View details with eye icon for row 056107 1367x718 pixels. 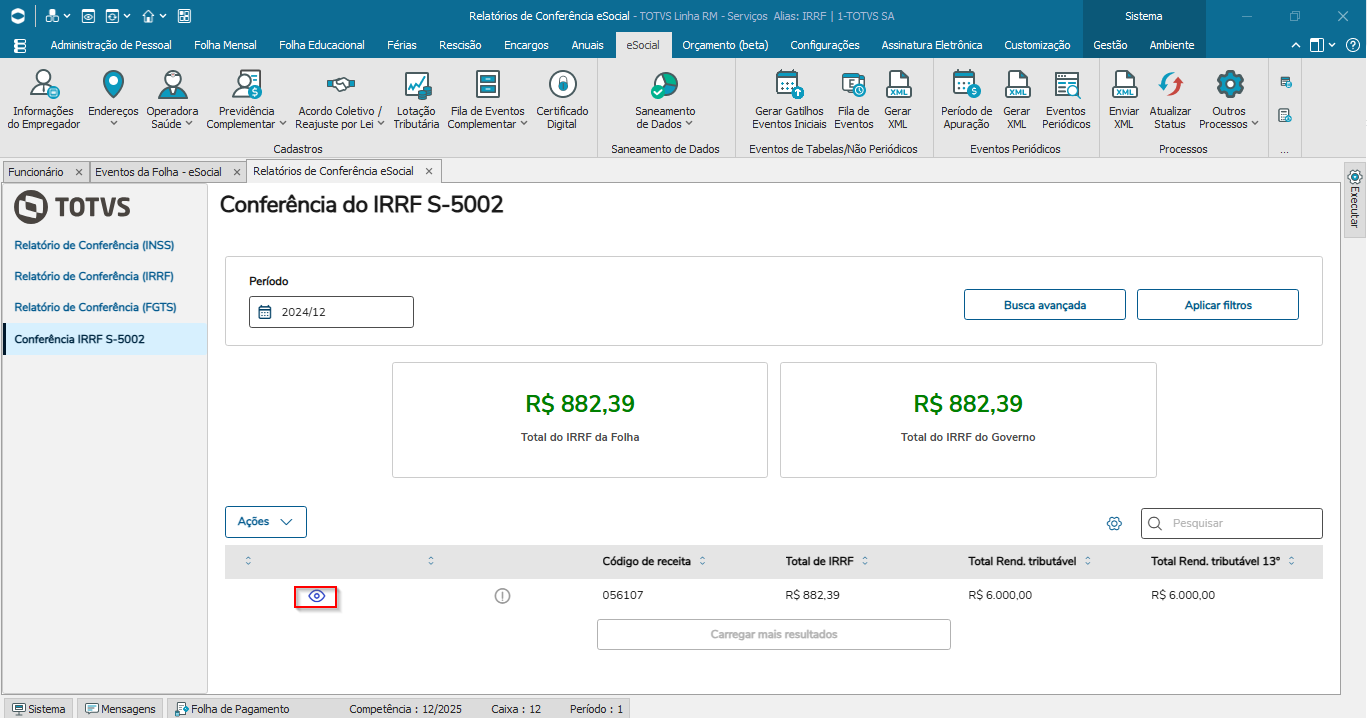316,596
